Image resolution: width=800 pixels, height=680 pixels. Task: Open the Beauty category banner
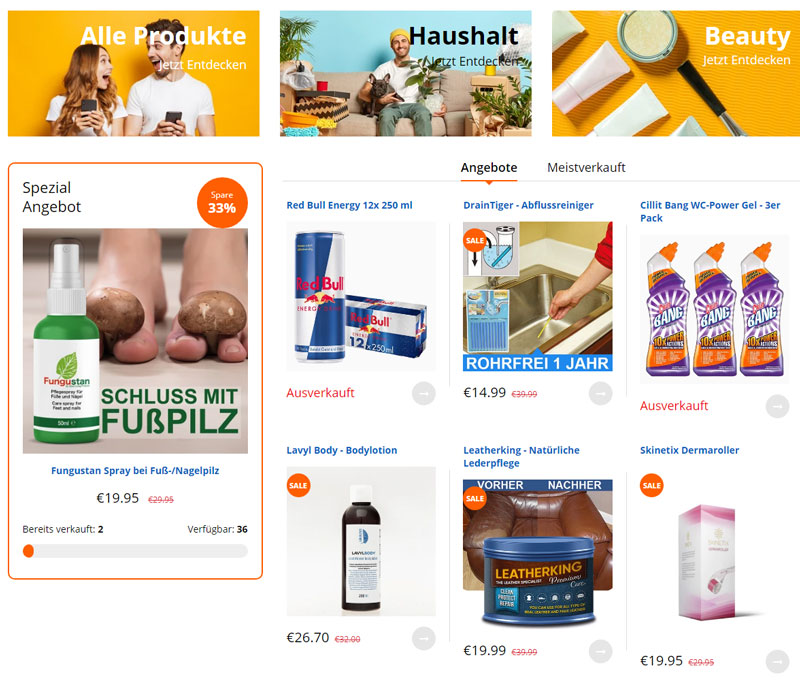(x=676, y=73)
